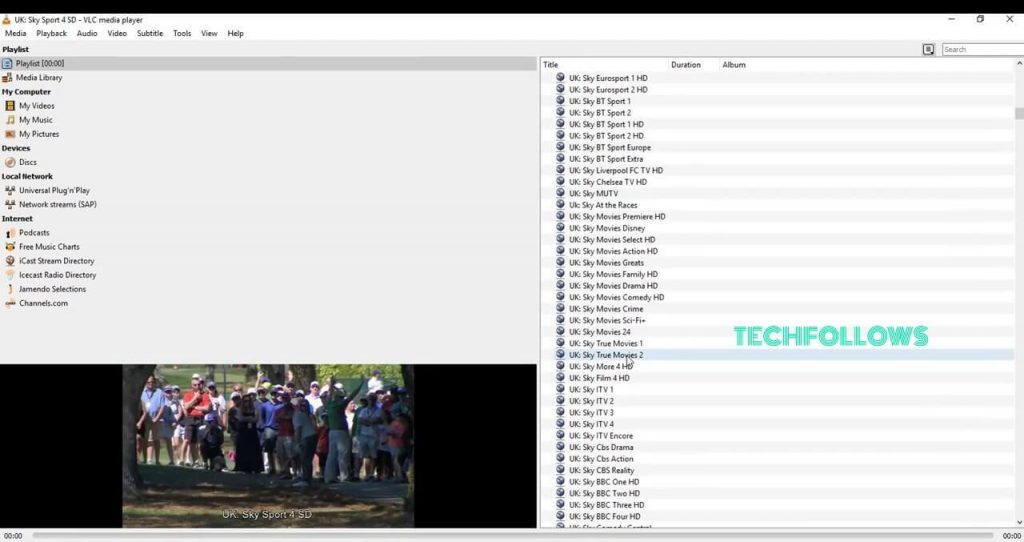Viewport: 1024px width, 542px height.
Task: Sort by the Title column header
Action: pyautogui.click(x=604, y=65)
